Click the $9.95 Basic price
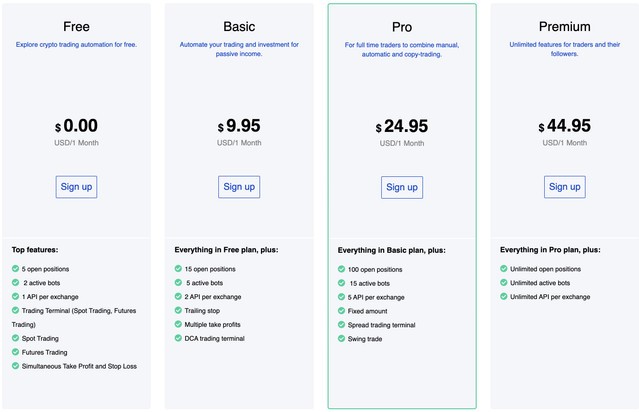 pos(239,127)
